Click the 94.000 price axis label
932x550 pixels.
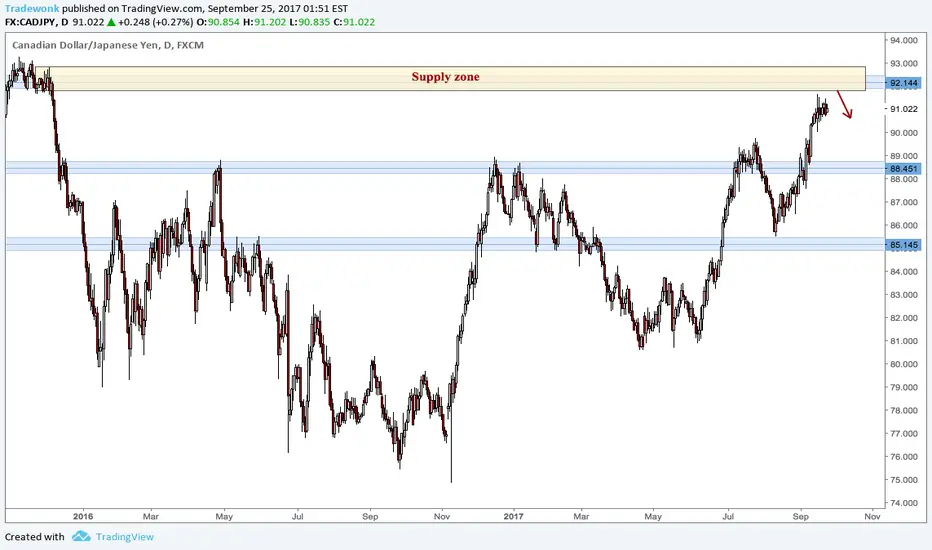903,40
